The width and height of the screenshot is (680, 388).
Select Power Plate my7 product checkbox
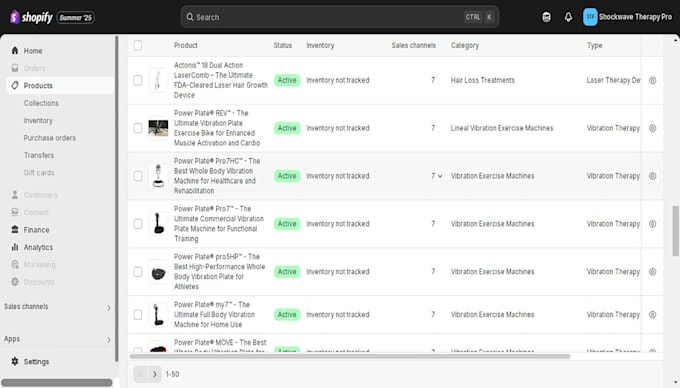point(138,315)
